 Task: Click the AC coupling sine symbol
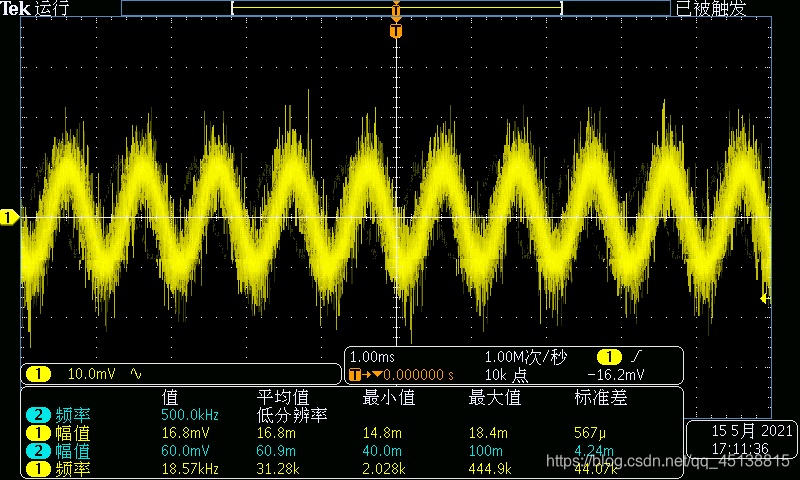click(x=136, y=374)
